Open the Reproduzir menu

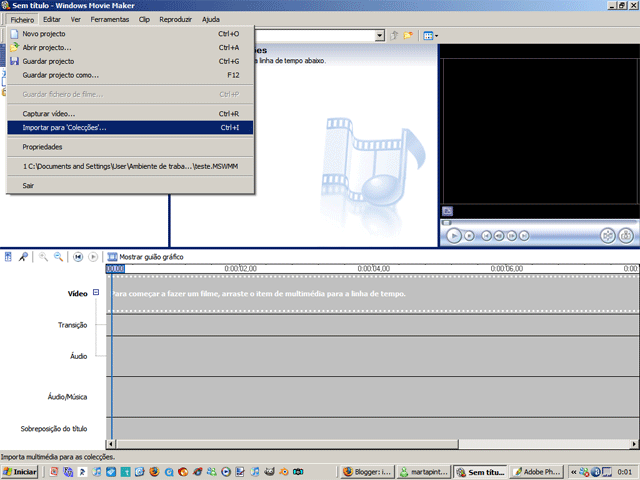click(176, 19)
